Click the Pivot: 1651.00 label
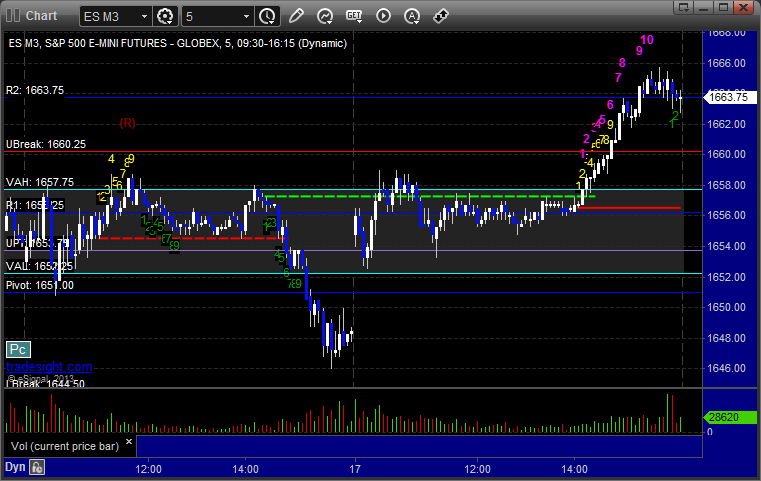Screen dimensions: 761x481 pyautogui.click(x=40, y=285)
